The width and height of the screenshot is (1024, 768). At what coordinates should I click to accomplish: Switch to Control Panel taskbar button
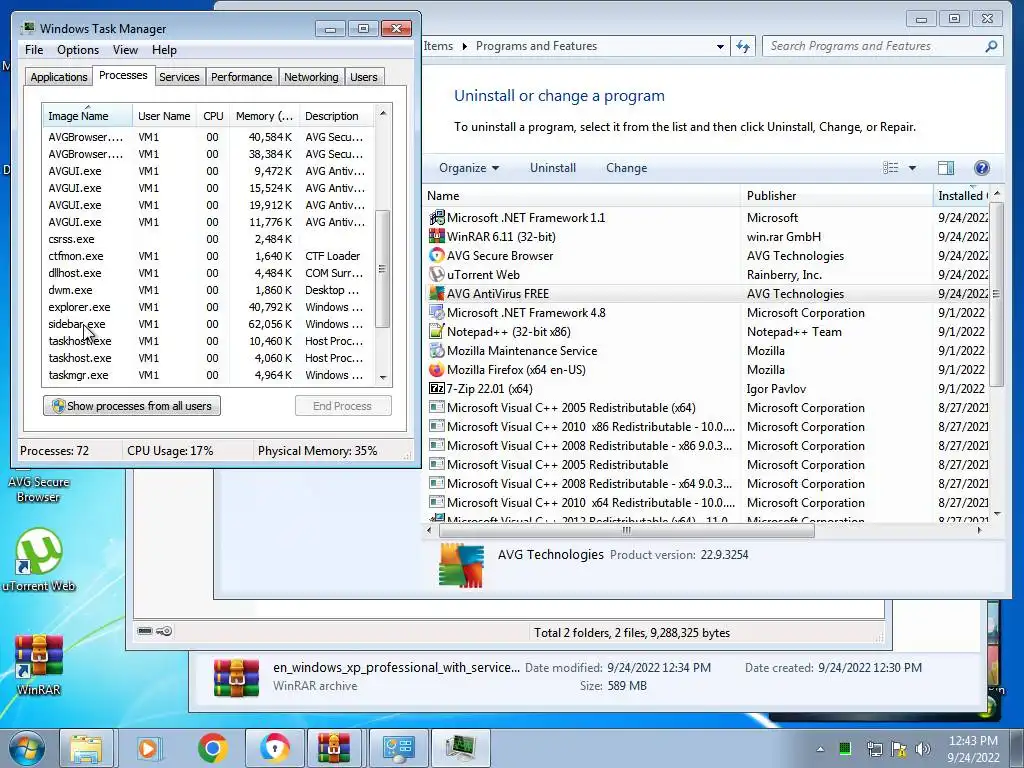[x=398, y=748]
